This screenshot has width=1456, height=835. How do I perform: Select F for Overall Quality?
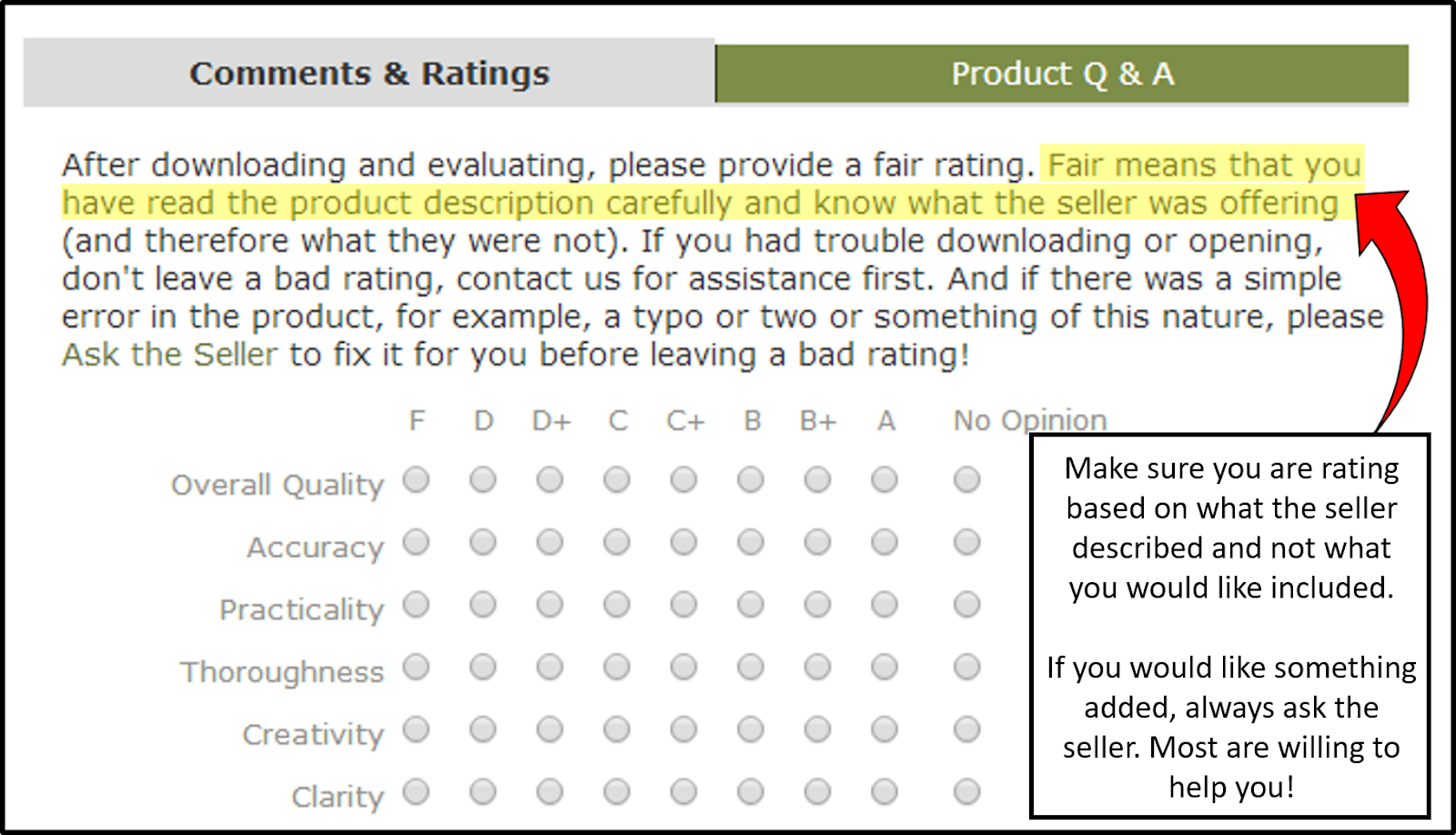tap(416, 479)
